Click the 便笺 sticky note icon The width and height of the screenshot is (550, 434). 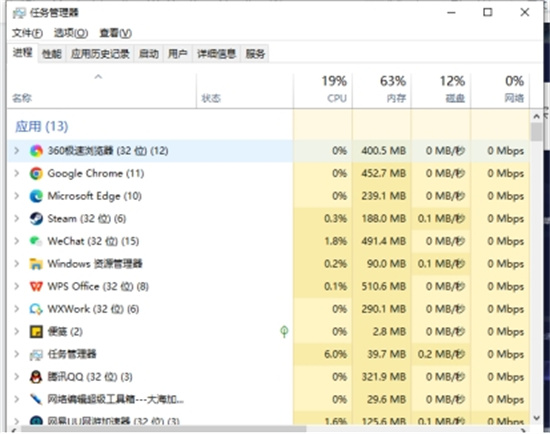tap(36, 332)
